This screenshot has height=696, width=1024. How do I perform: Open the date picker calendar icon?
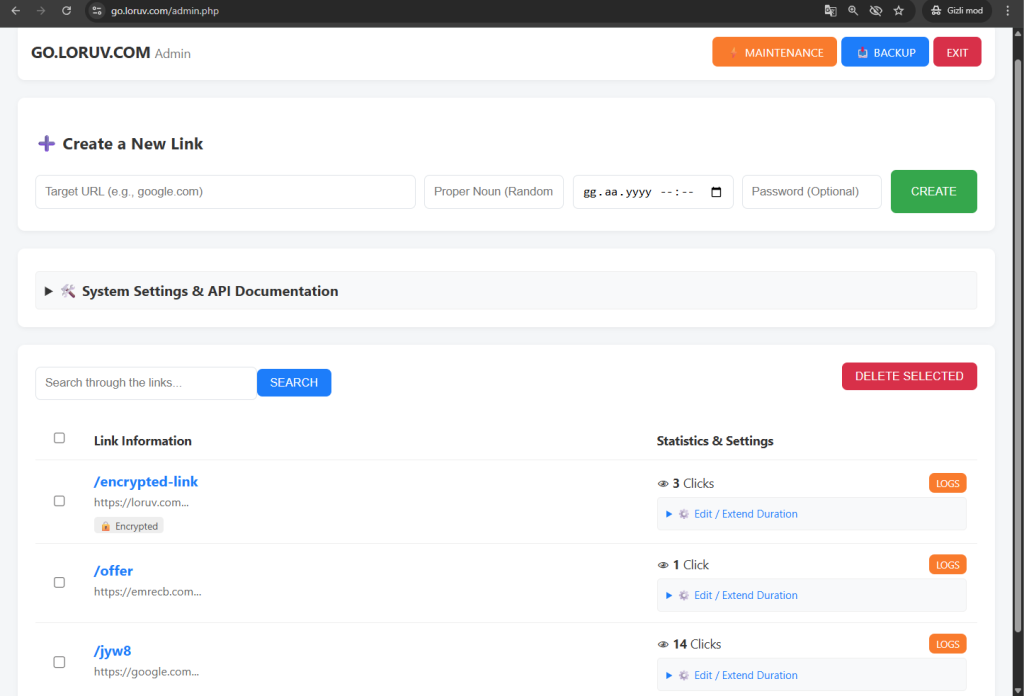pyautogui.click(x=716, y=192)
